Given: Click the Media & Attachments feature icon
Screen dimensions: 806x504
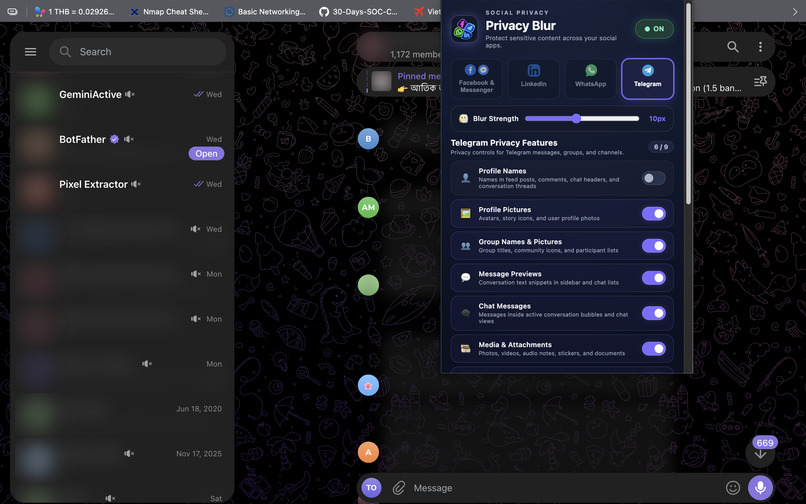Looking at the screenshot, I should [x=465, y=349].
